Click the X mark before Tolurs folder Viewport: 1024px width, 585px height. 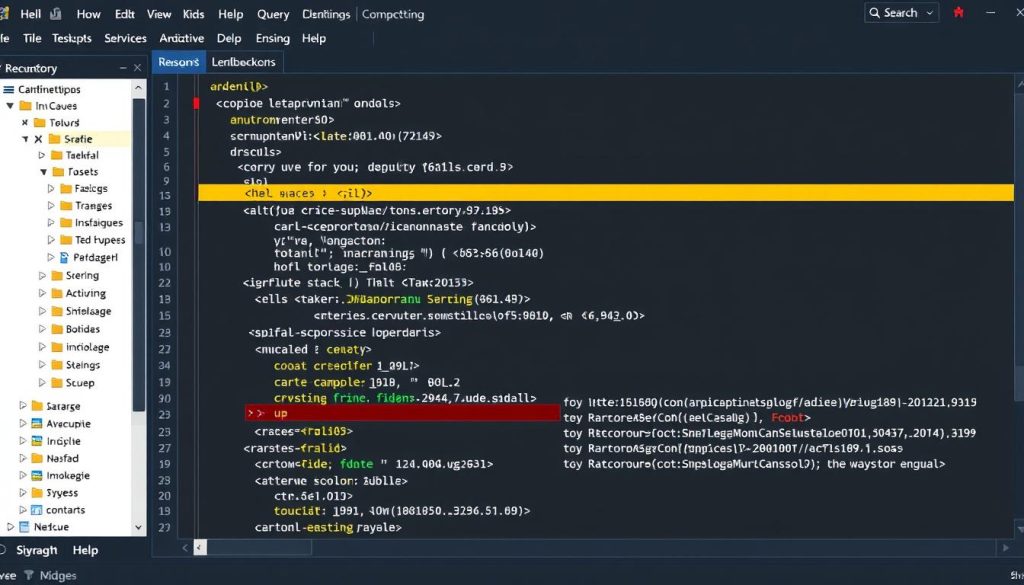25,122
